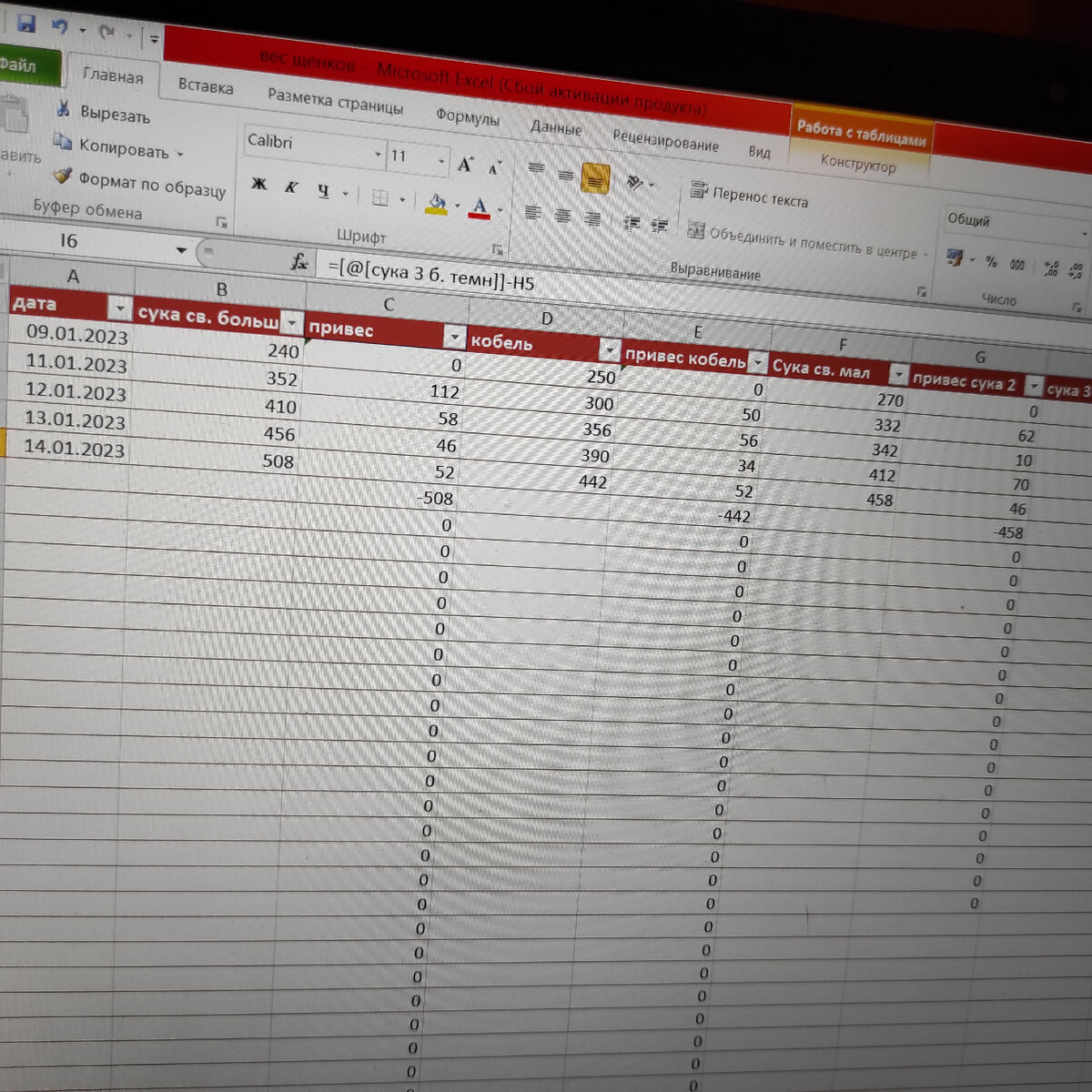Open the Конструктор table tools tab
The height and width of the screenshot is (1092, 1092).
coord(858,164)
